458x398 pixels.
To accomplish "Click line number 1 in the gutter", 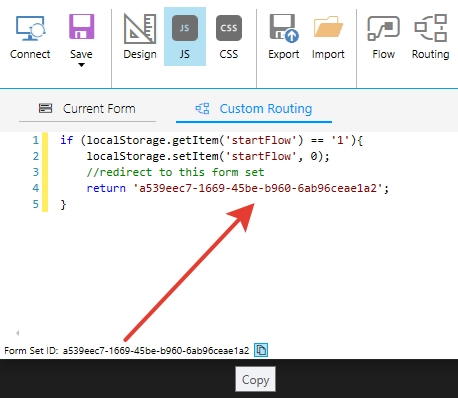I will [35, 140].
